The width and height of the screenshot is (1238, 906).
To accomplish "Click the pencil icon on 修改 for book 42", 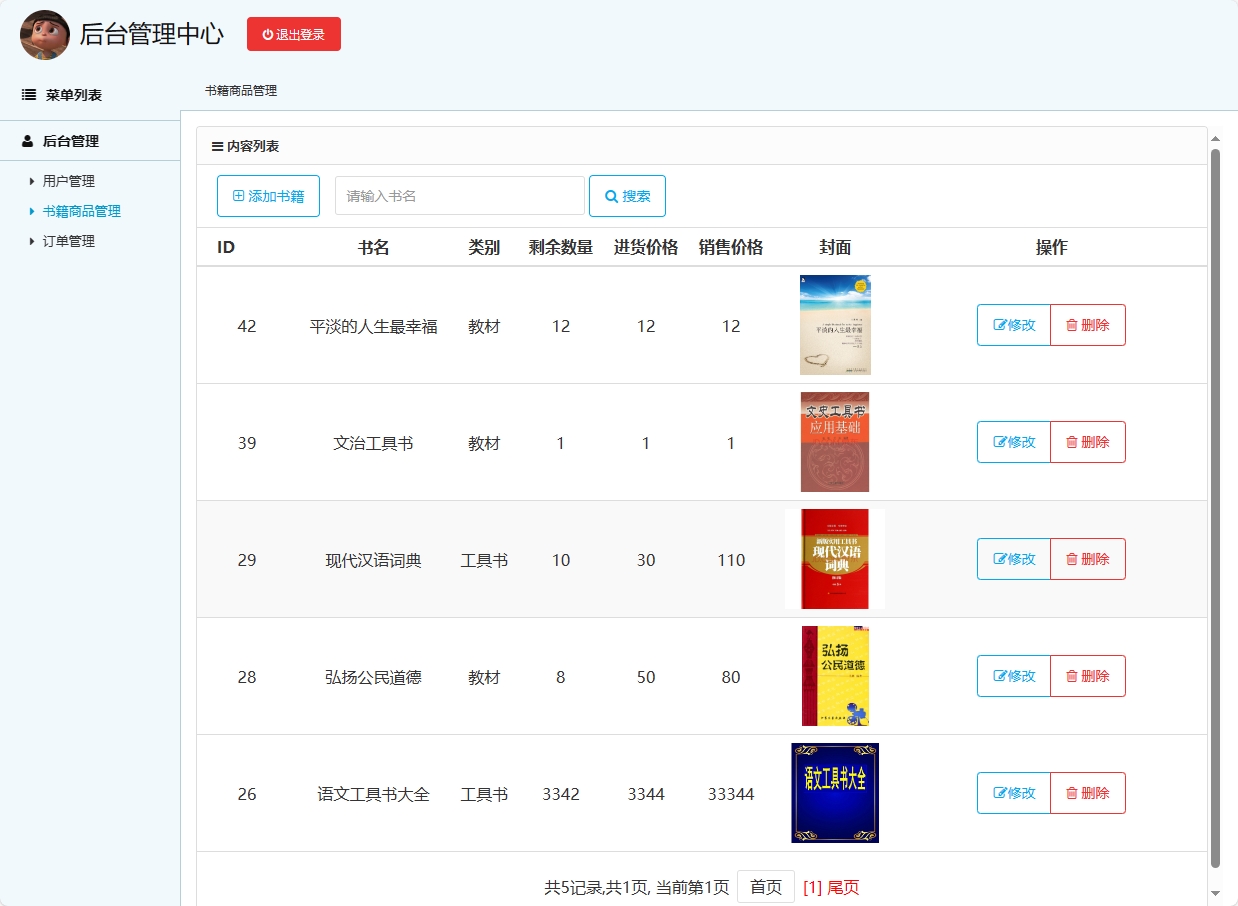I will (1000, 325).
